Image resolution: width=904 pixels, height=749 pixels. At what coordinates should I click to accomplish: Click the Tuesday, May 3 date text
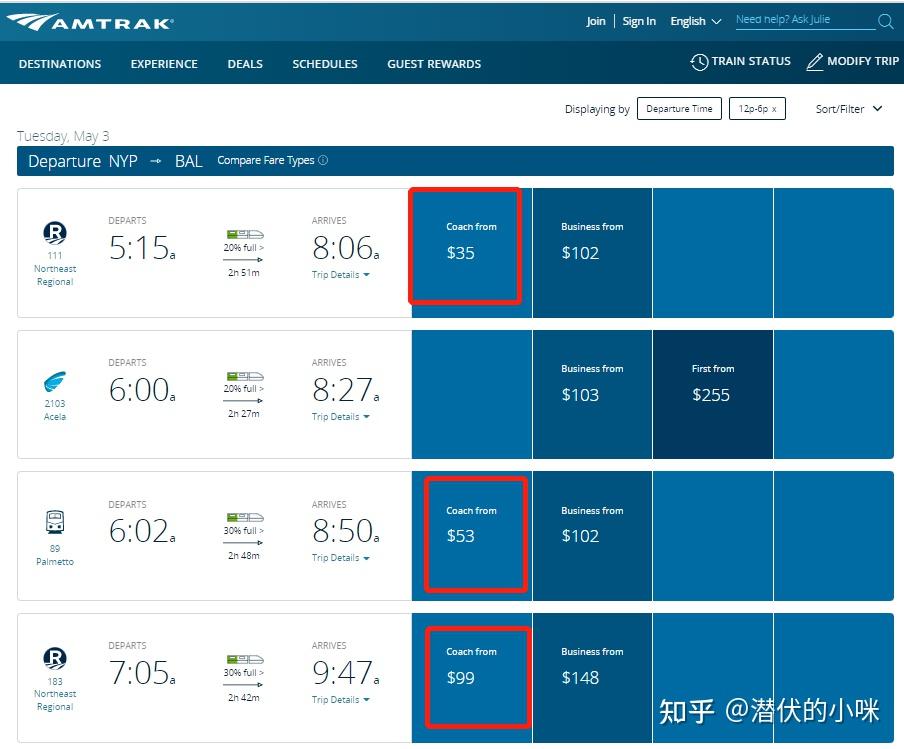coord(63,136)
